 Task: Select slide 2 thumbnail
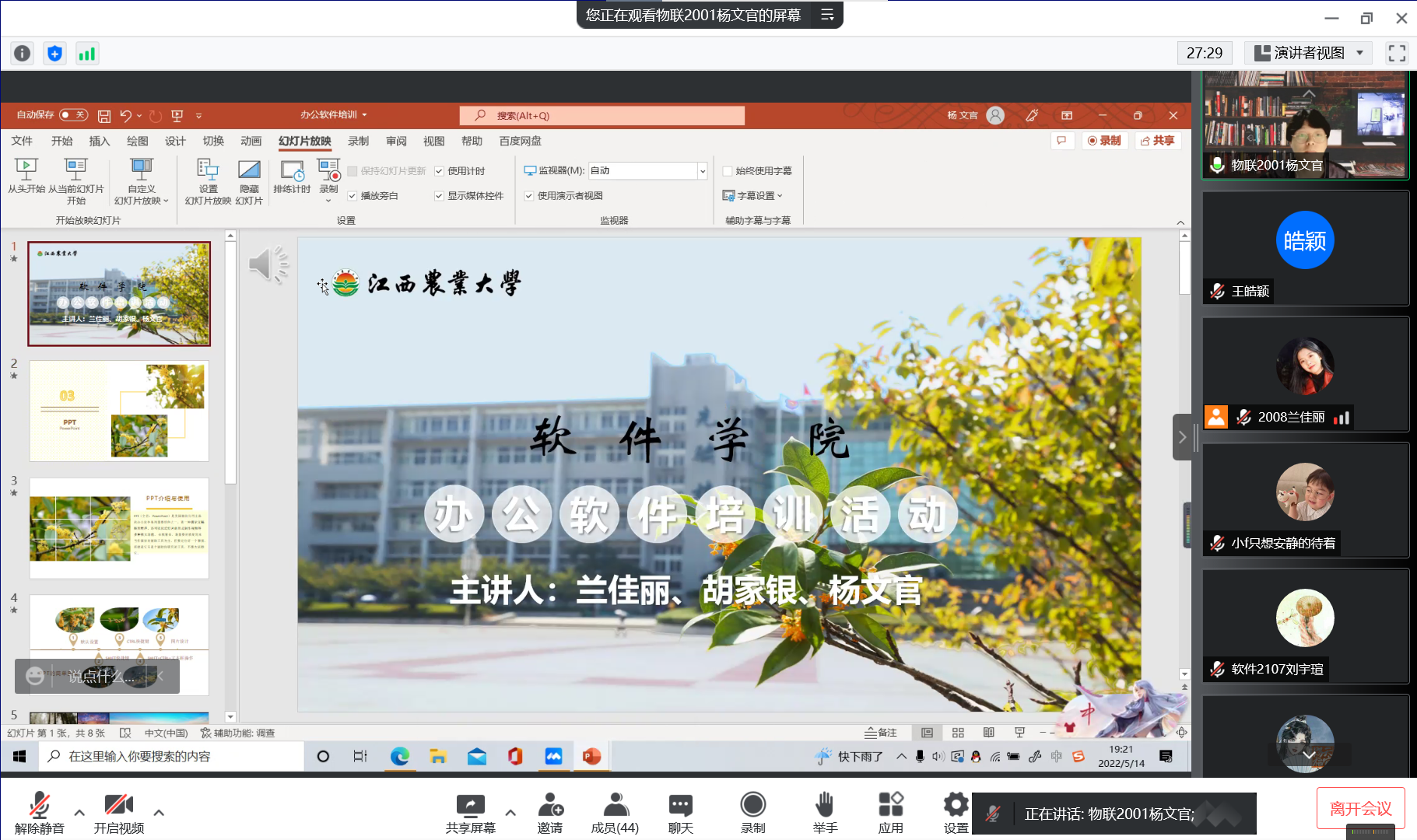(119, 411)
